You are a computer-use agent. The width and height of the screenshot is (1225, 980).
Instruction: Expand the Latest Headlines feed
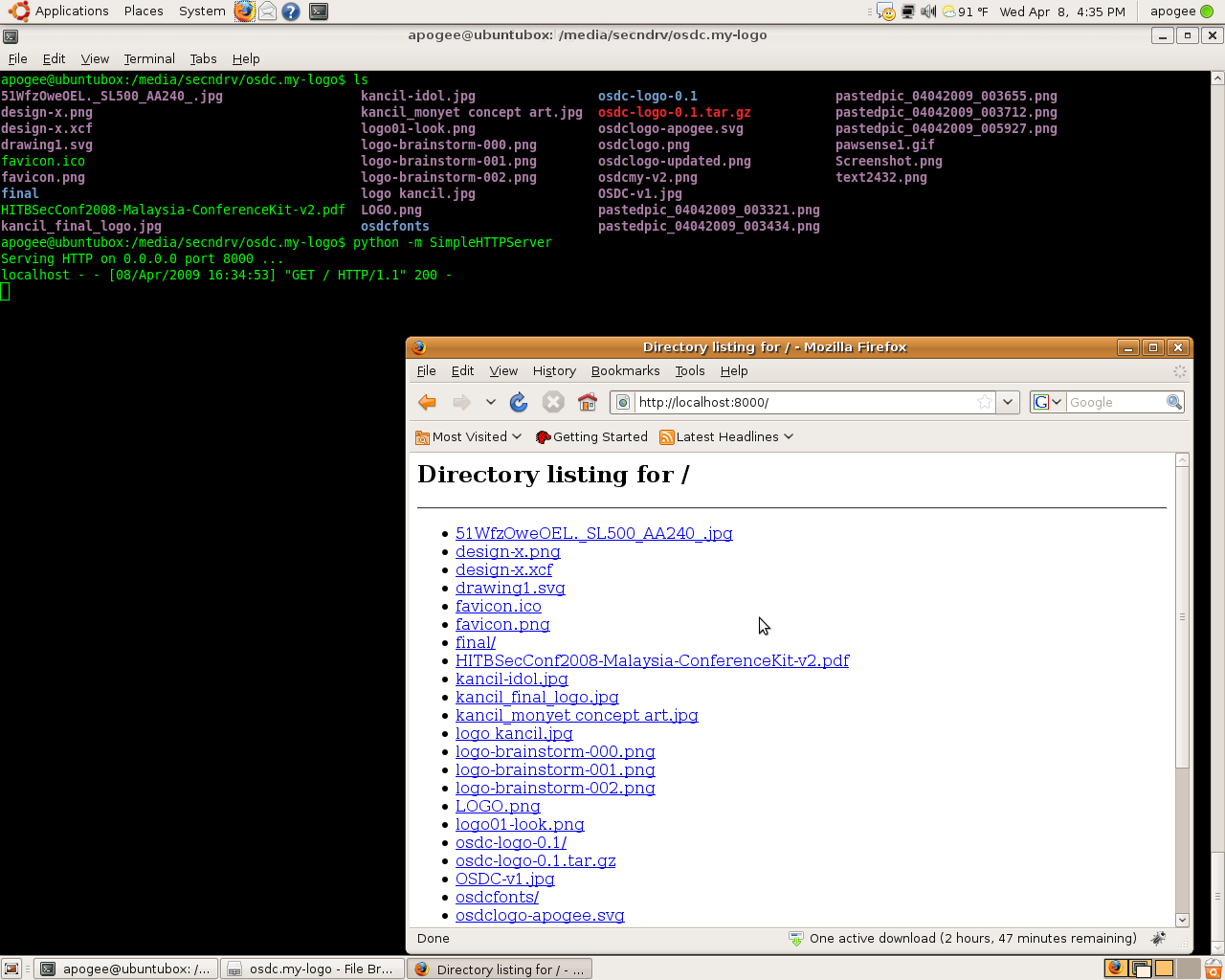(725, 436)
